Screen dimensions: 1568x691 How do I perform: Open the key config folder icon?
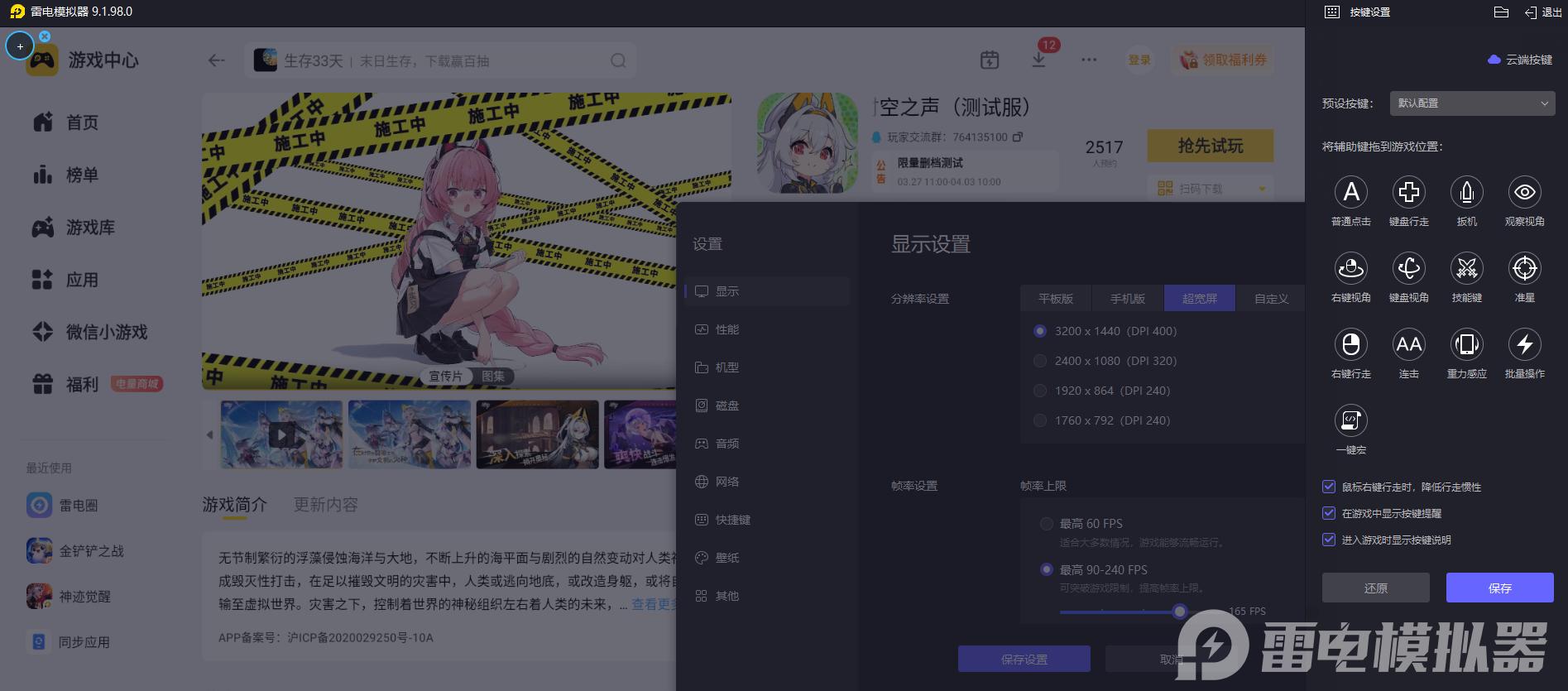click(x=1501, y=12)
